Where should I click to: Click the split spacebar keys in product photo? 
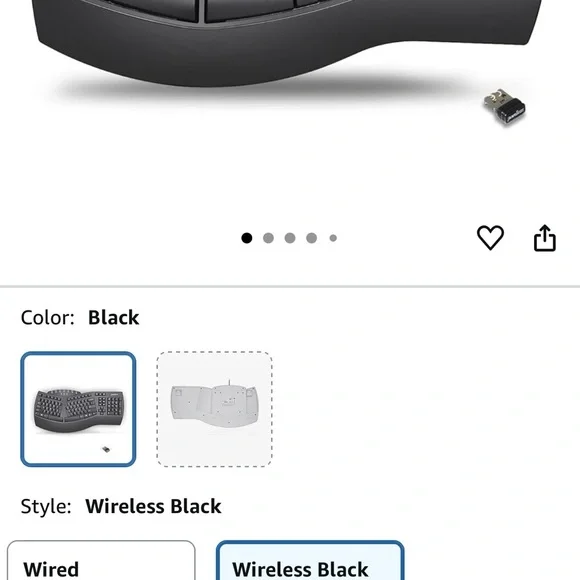point(202,9)
